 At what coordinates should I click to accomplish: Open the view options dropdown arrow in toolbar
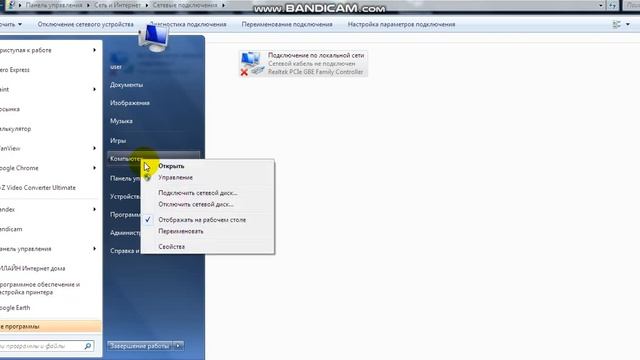coord(628,24)
